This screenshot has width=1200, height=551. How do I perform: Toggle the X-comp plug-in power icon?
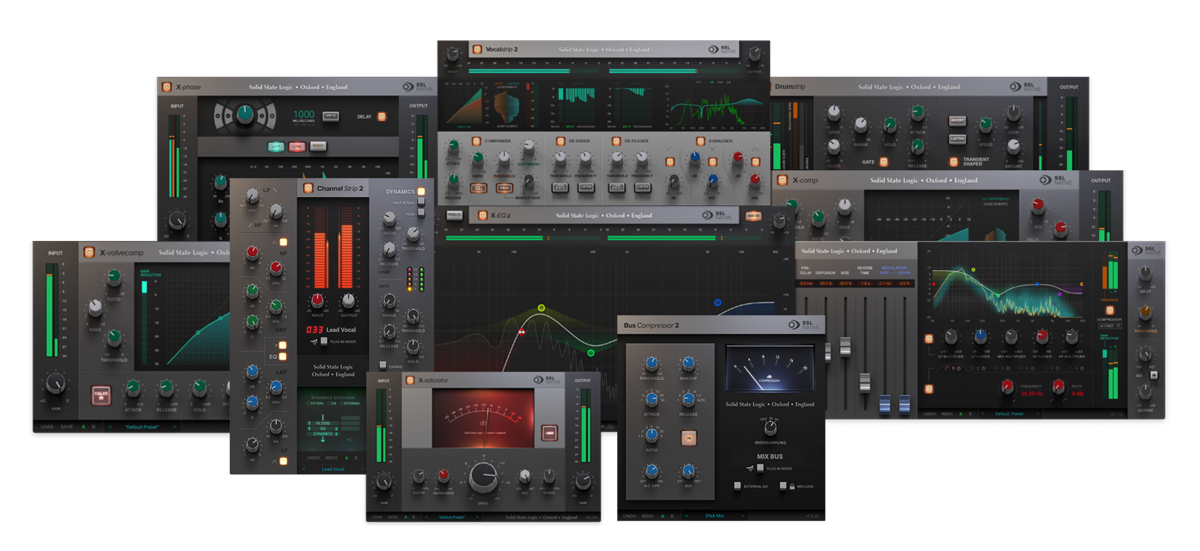pos(783,181)
